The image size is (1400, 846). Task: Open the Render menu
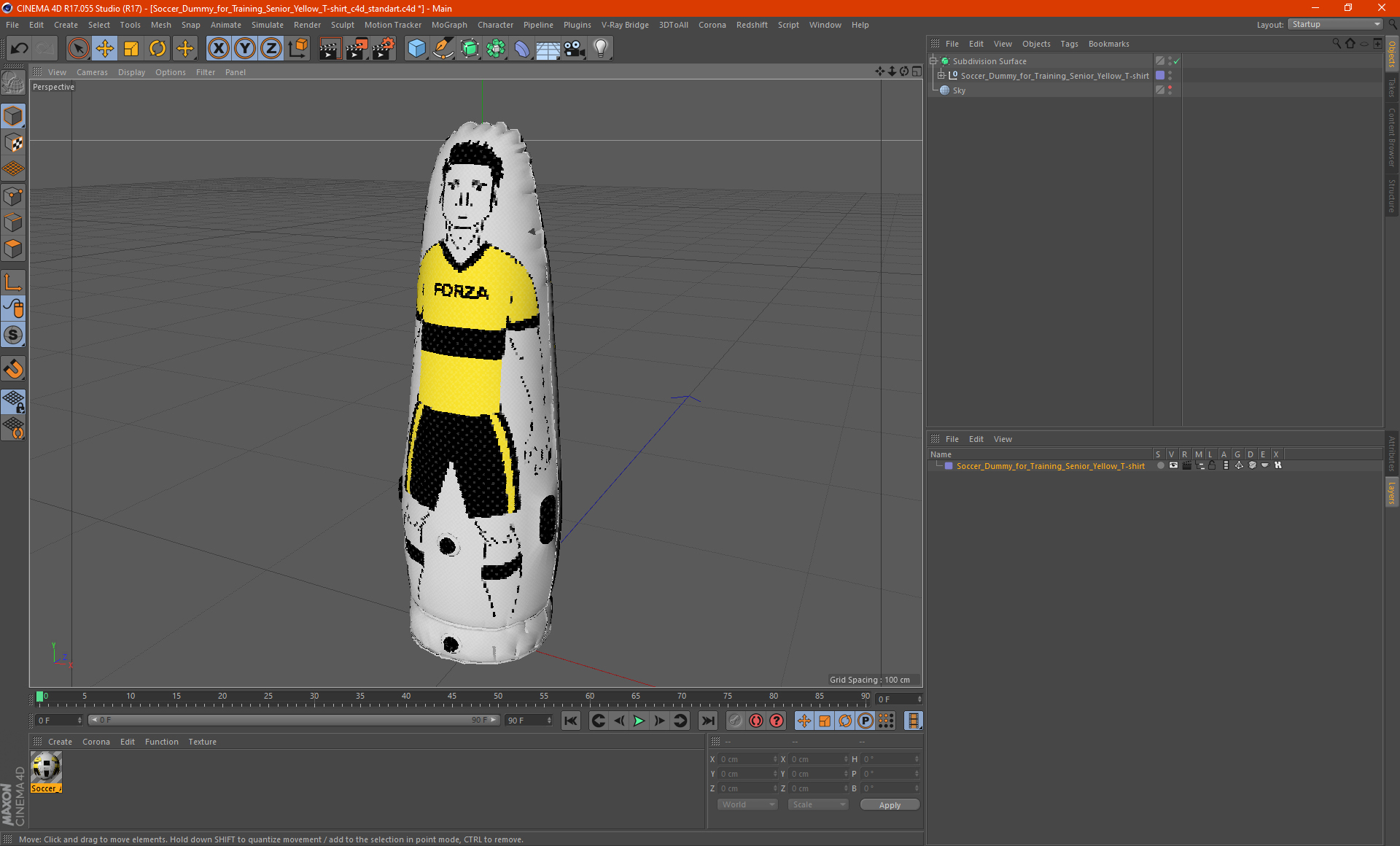tap(307, 25)
